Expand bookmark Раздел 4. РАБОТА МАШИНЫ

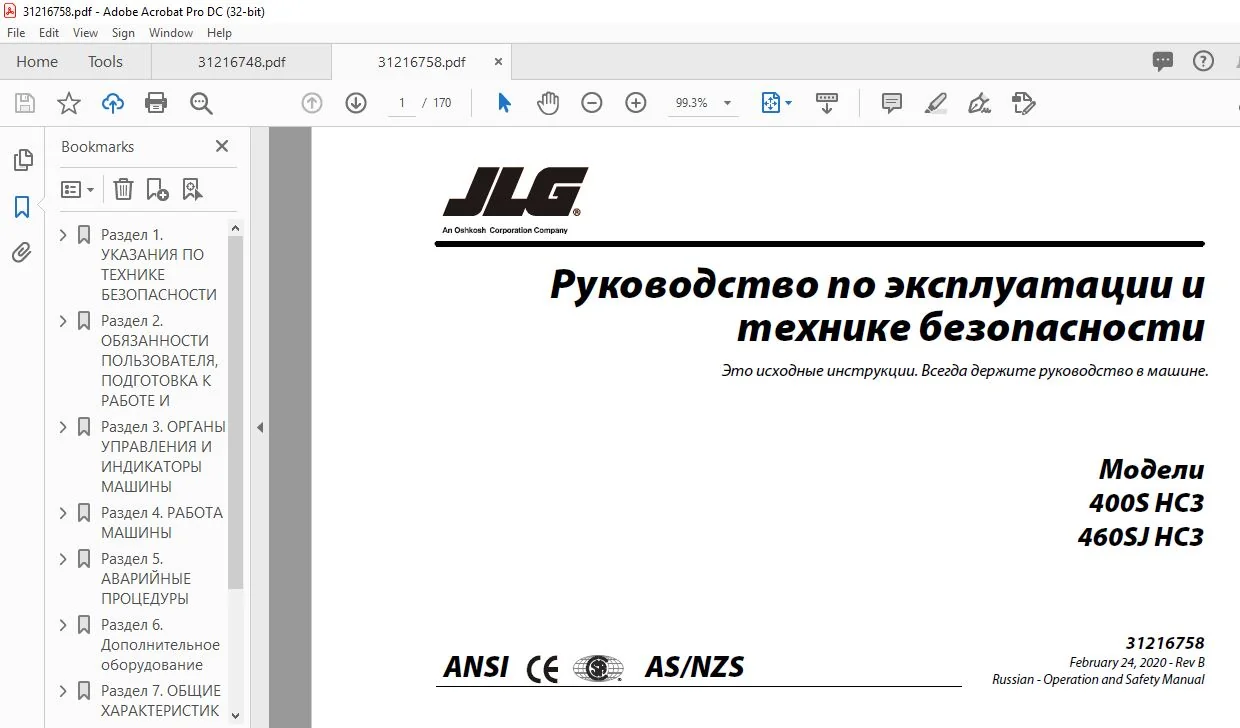(63, 513)
